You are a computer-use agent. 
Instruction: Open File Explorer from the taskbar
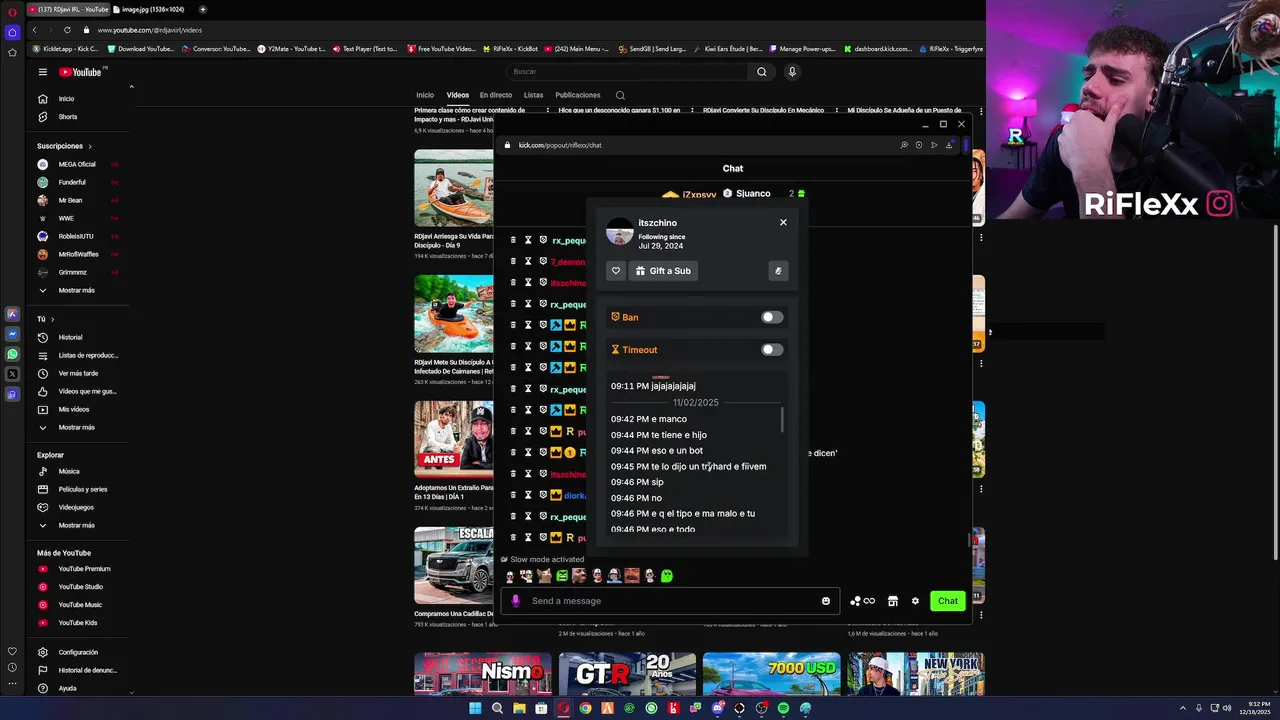point(519,708)
